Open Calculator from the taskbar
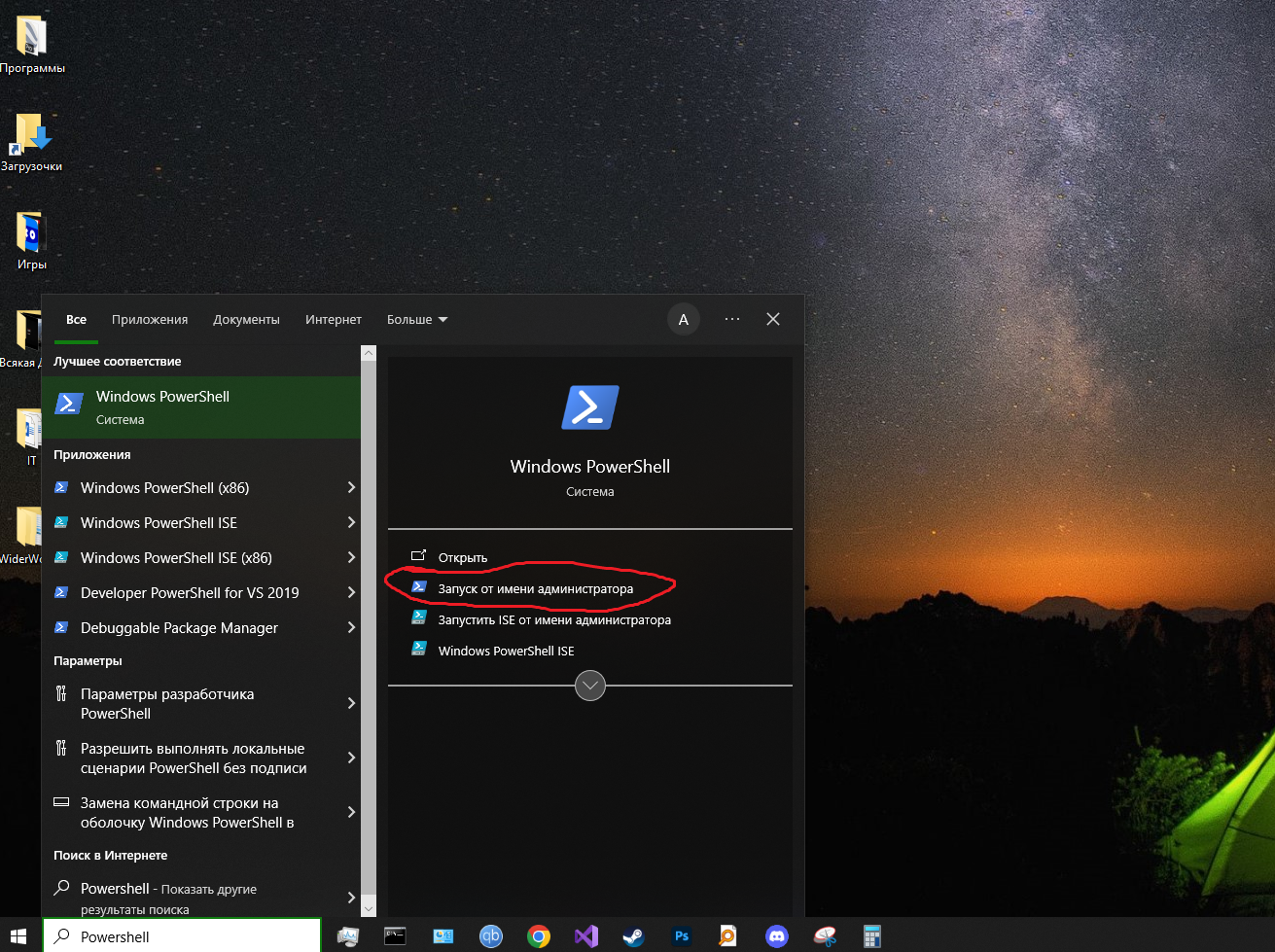Screen dimensions: 1275x952 [871, 936]
